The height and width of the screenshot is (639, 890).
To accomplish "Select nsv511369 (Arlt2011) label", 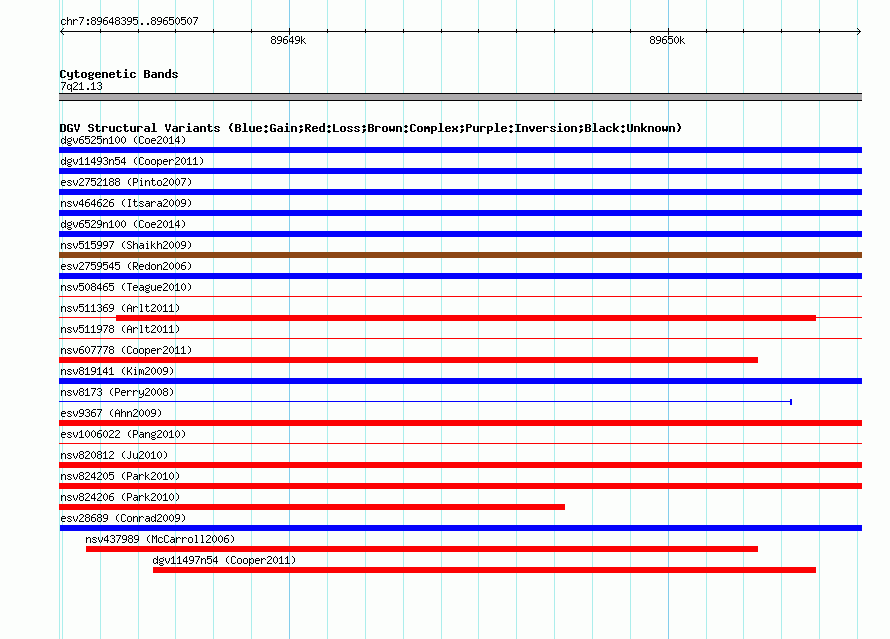I will [120, 308].
